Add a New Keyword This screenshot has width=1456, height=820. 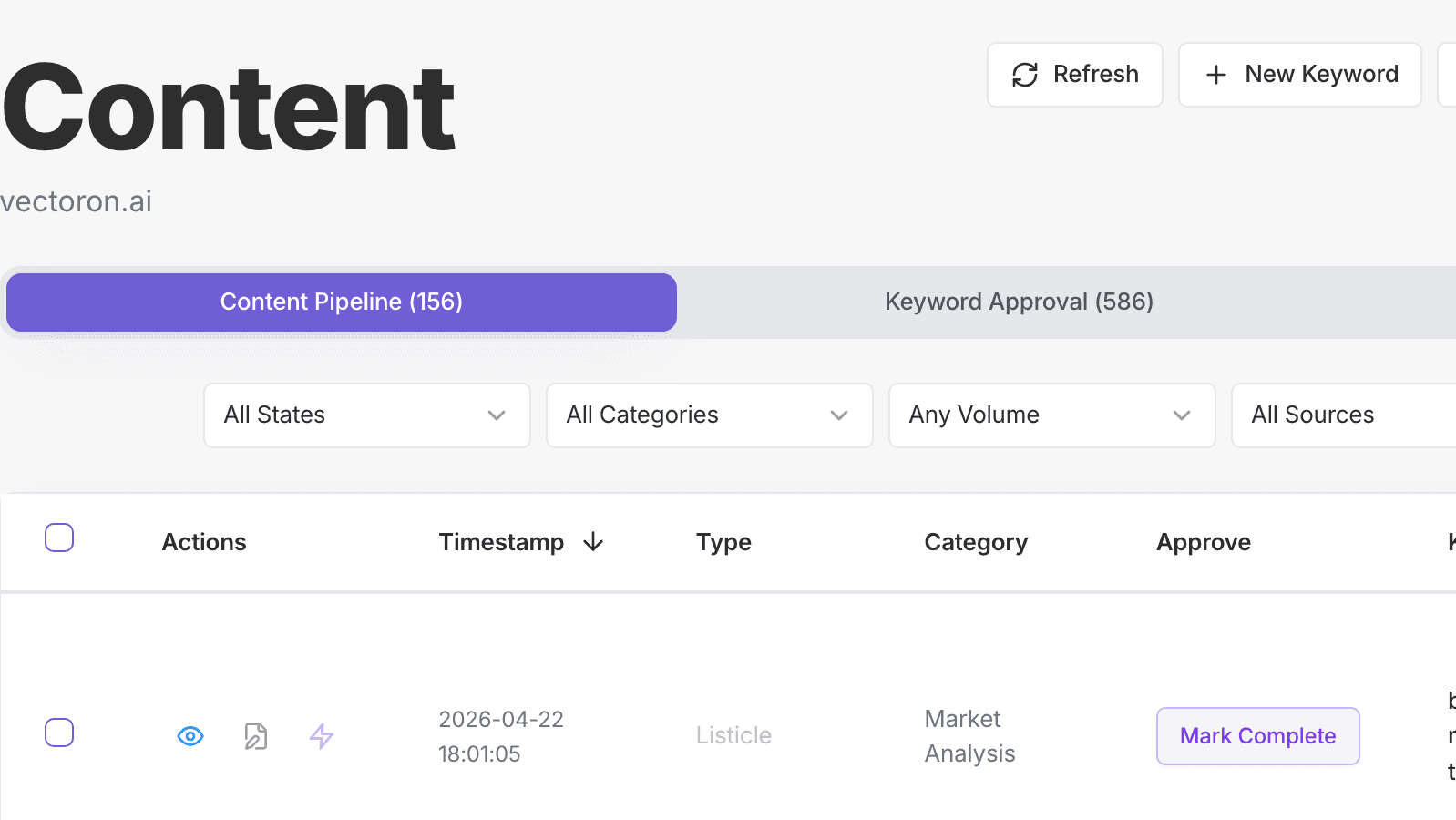(x=1300, y=75)
